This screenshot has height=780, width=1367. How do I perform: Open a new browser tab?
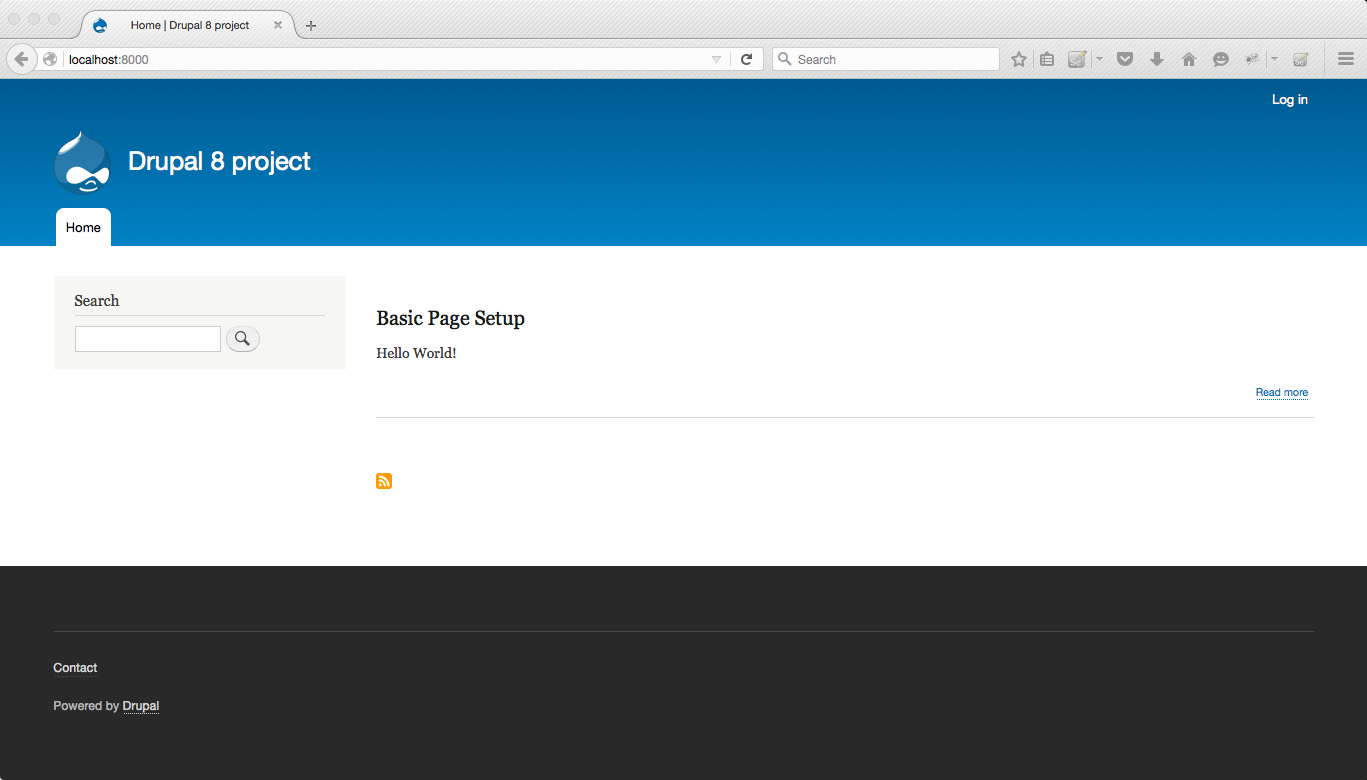click(x=311, y=25)
